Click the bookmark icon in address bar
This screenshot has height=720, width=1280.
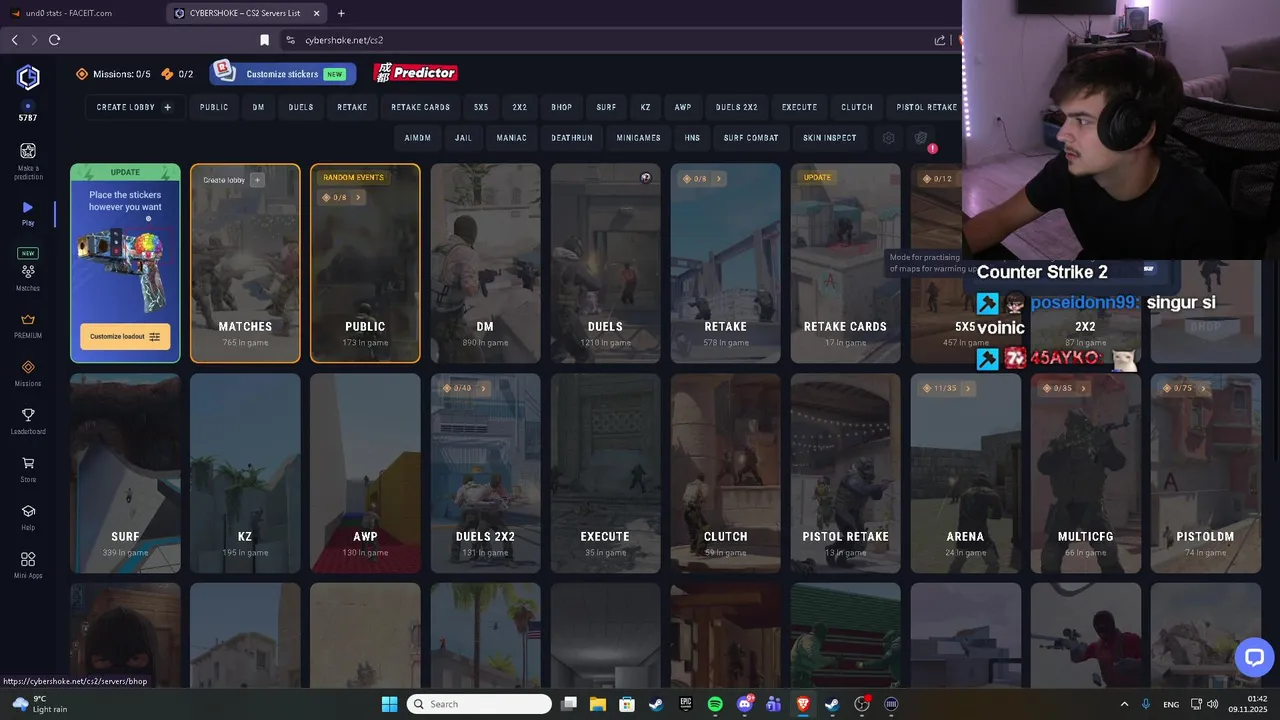[264, 40]
